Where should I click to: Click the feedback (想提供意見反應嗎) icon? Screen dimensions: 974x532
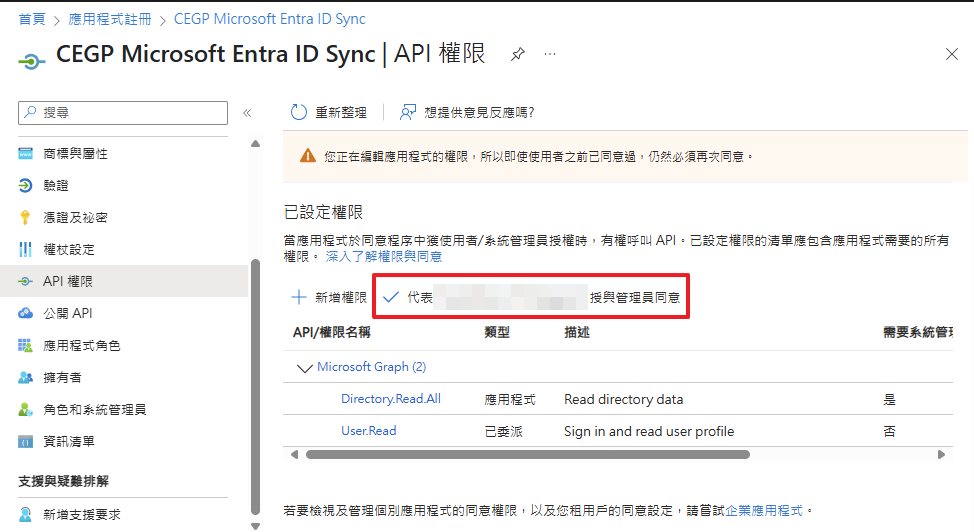pos(408,112)
